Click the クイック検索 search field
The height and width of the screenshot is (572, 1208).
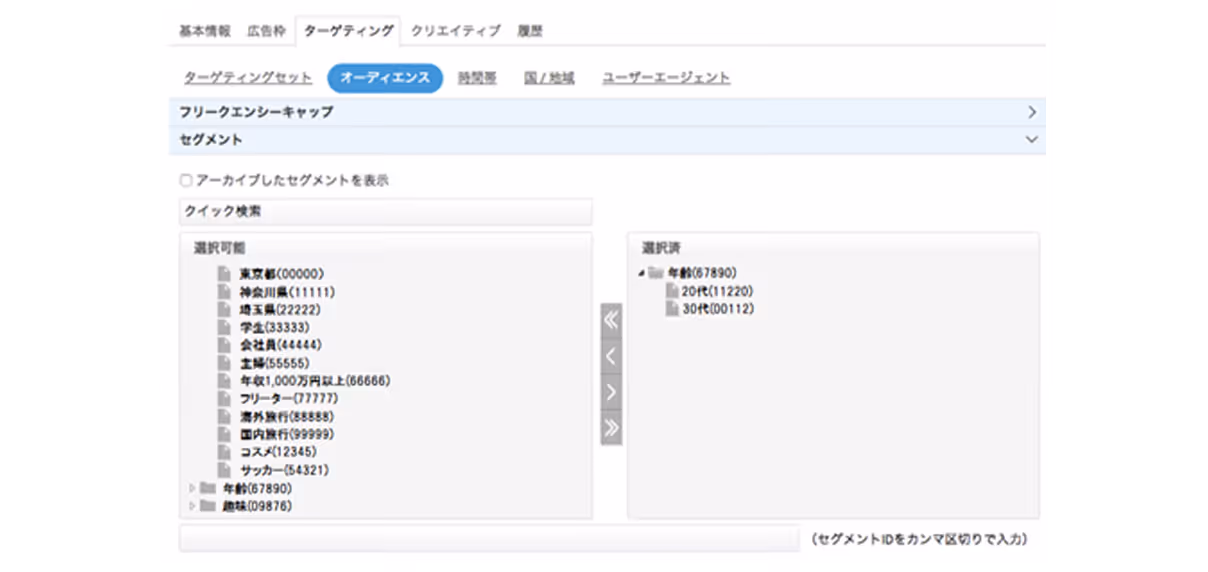pos(386,212)
